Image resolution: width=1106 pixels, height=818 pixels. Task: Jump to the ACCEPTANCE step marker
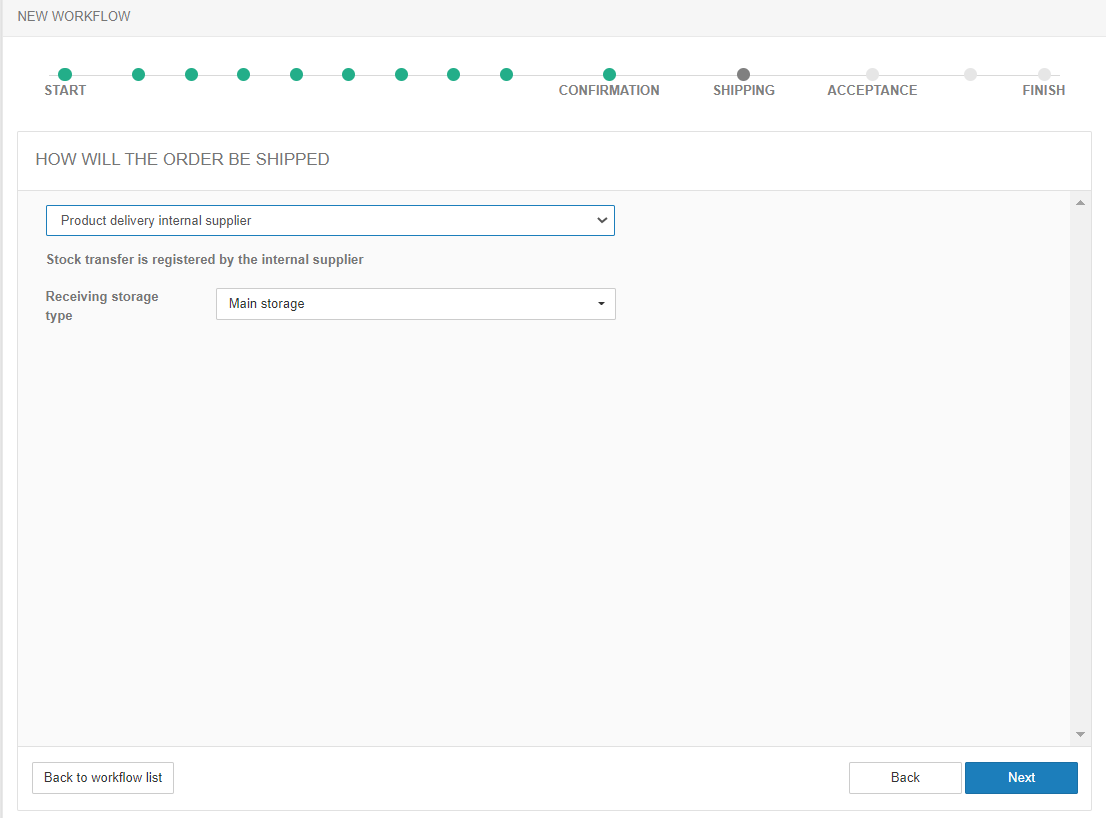tap(872, 74)
